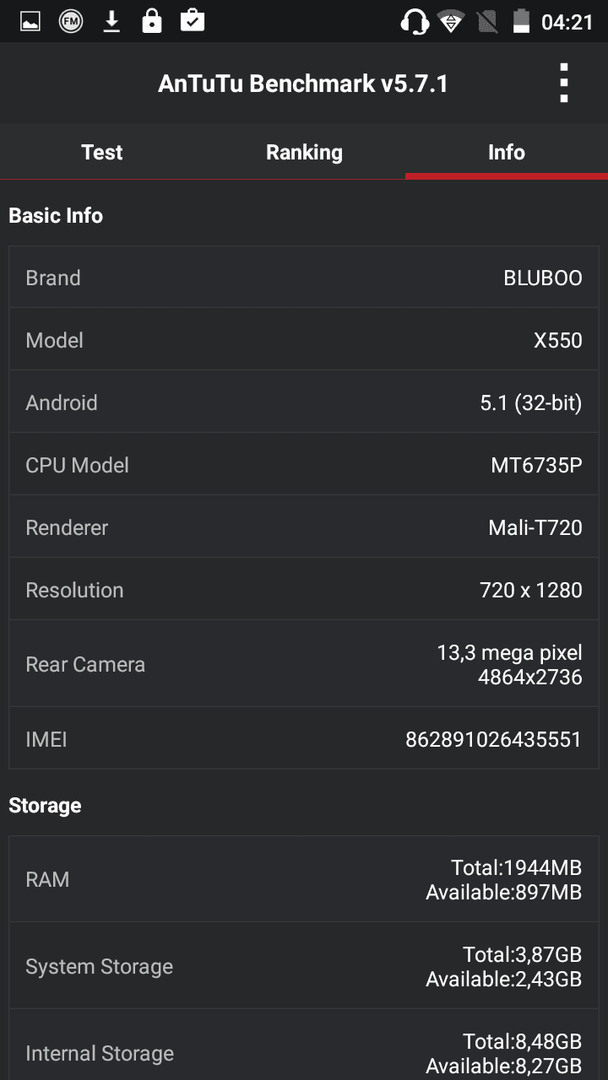Viewport: 608px width, 1080px height.
Task: Tap the clock showing 04:21
Action: 567,22
